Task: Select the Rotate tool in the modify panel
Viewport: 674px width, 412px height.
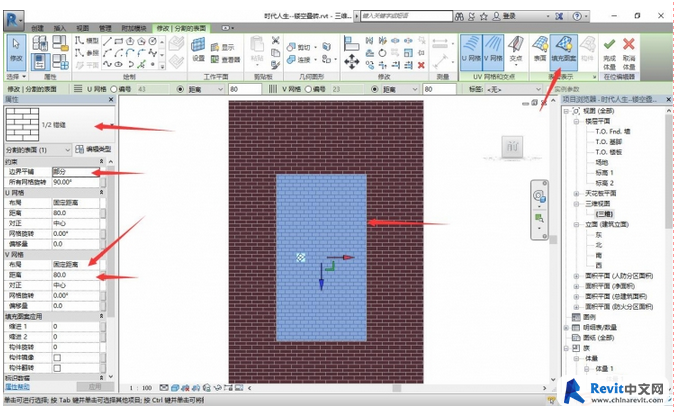Action: (382, 53)
